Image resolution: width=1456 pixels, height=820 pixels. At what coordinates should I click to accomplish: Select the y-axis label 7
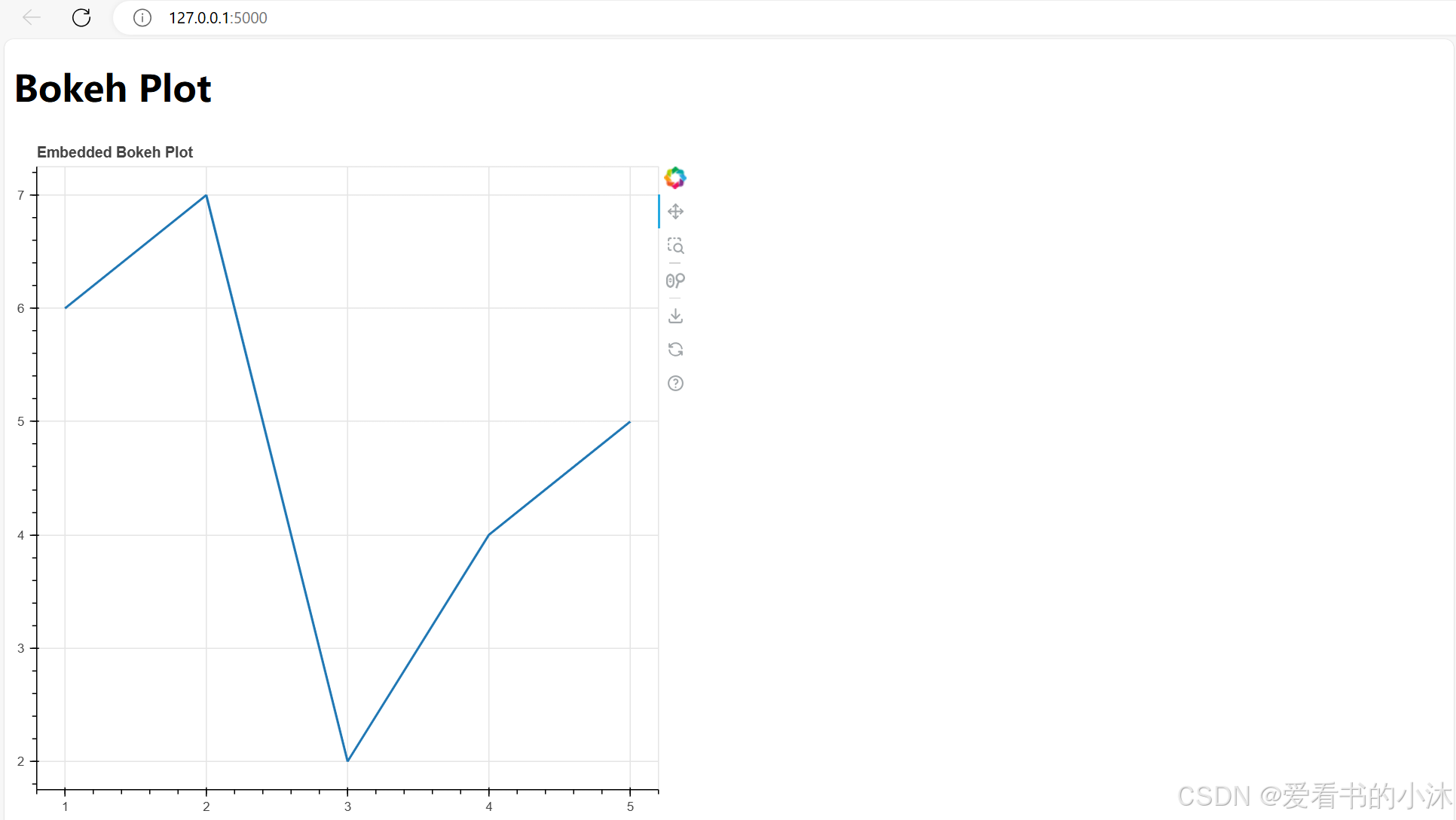pyautogui.click(x=21, y=195)
